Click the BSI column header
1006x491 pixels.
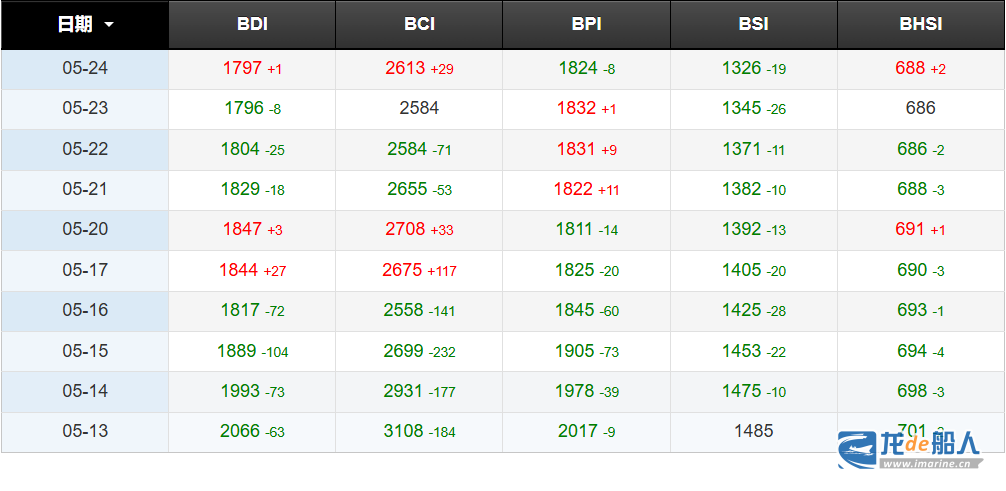point(753,24)
